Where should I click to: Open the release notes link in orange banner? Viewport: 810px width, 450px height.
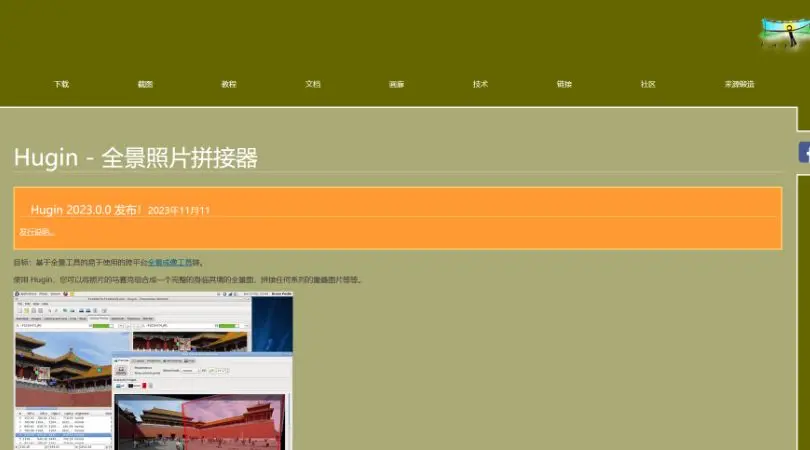click(x=36, y=232)
